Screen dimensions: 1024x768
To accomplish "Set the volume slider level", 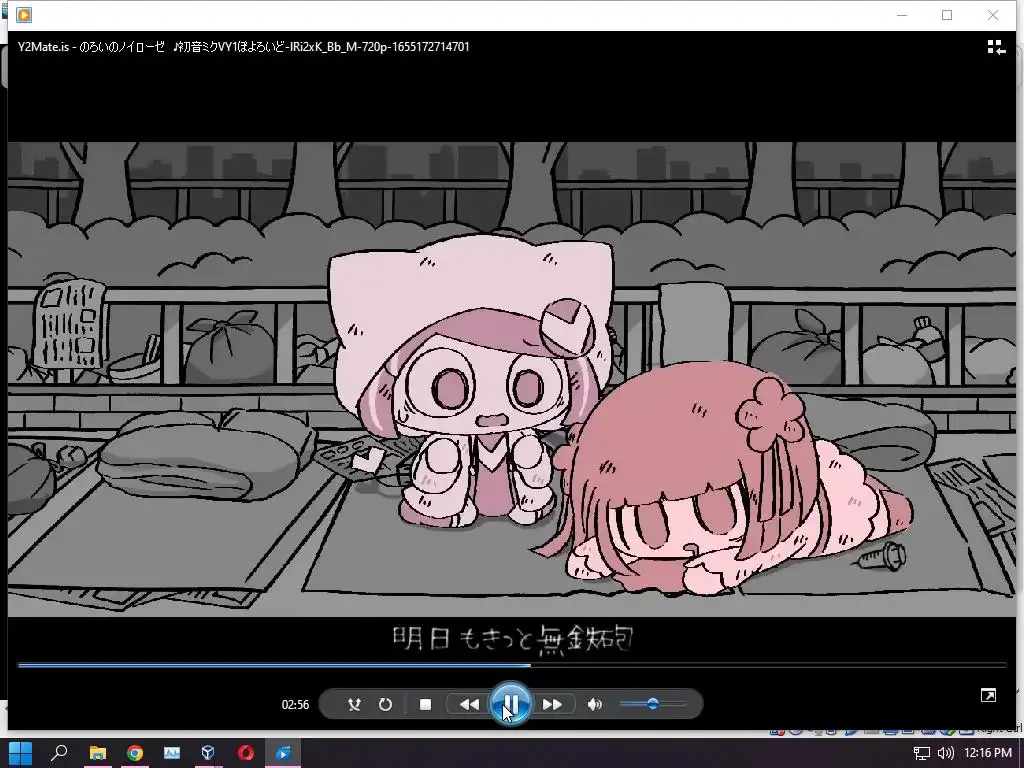I will click(653, 704).
